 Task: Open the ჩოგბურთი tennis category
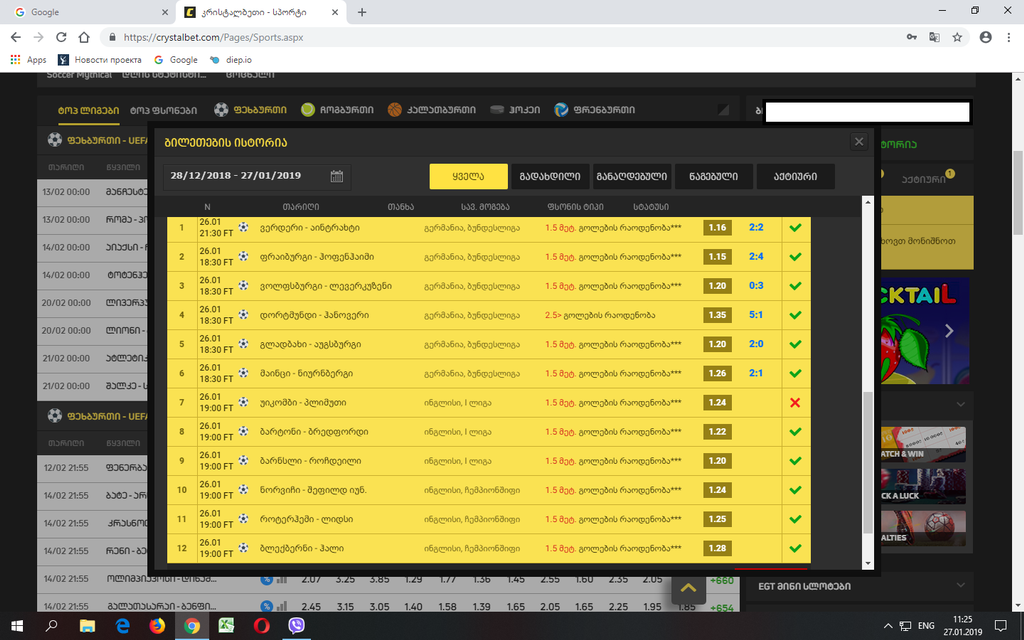point(337,110)
